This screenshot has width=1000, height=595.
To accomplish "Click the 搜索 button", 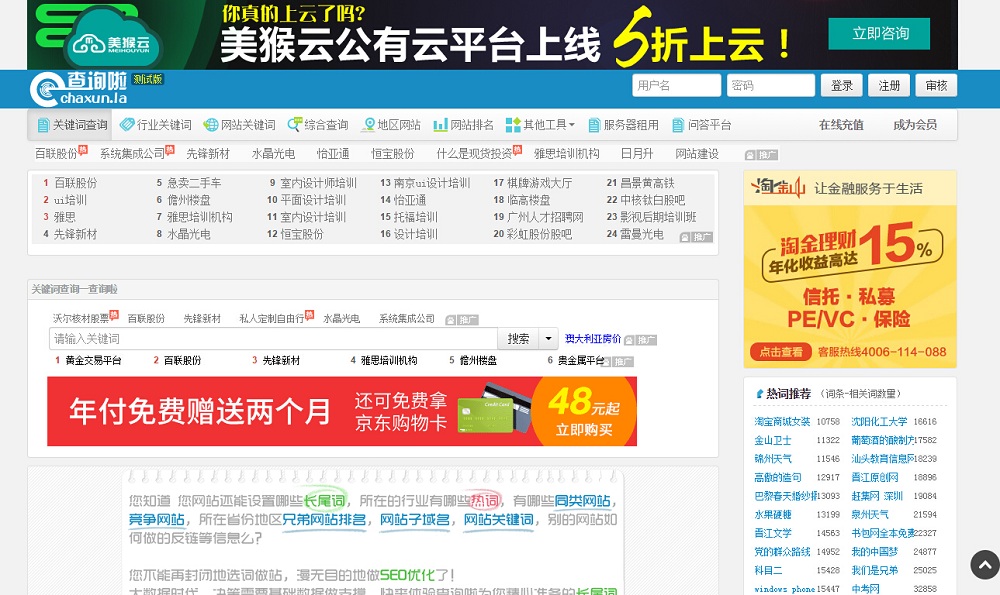I will (518, 339).
